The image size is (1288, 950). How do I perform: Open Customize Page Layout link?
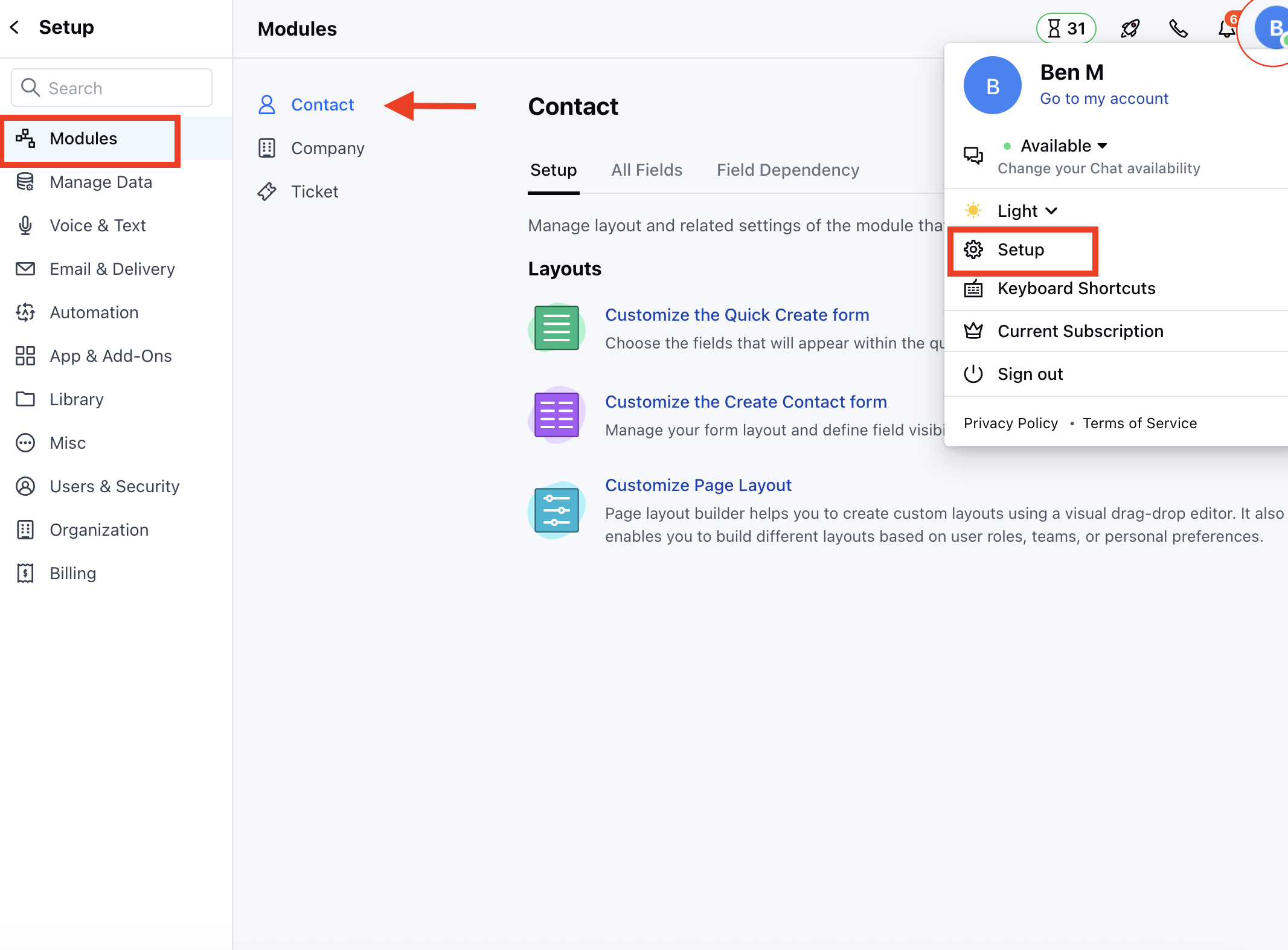coord(698,485)
